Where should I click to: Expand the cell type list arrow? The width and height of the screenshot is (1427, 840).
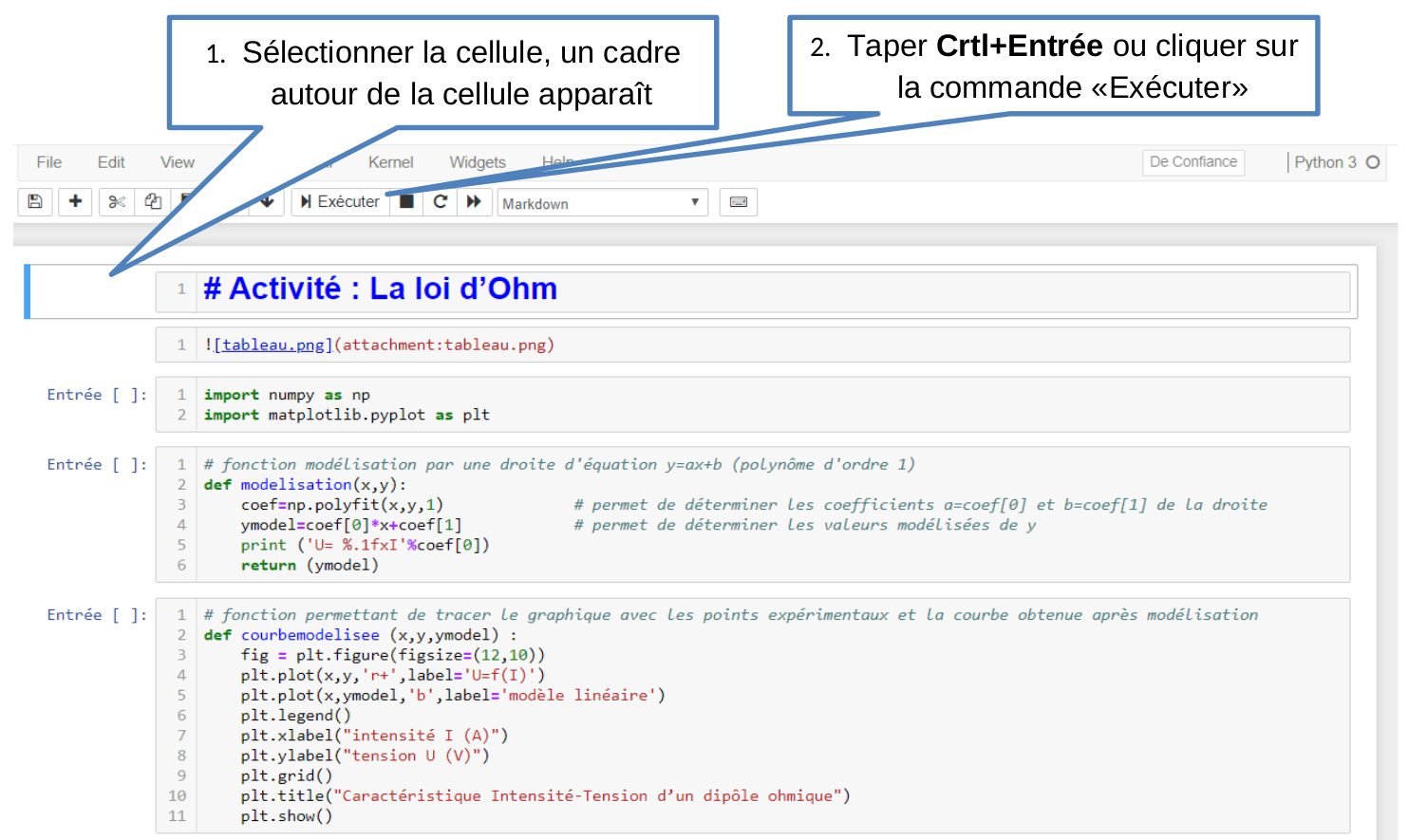click(695, 202)
